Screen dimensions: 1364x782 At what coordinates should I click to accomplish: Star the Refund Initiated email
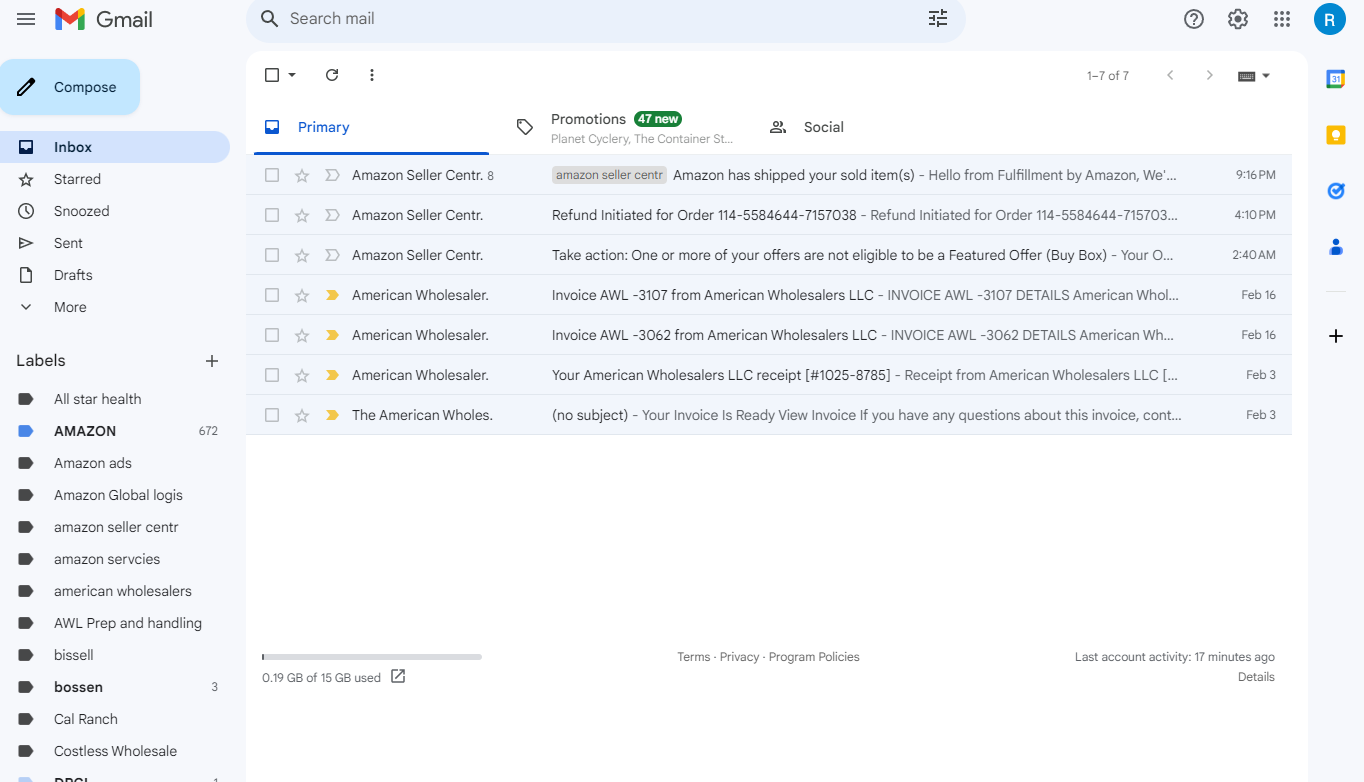click(302, 215)
